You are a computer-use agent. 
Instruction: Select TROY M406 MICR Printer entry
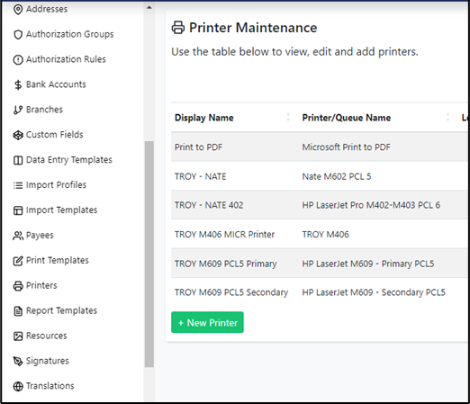coord(224,234)
